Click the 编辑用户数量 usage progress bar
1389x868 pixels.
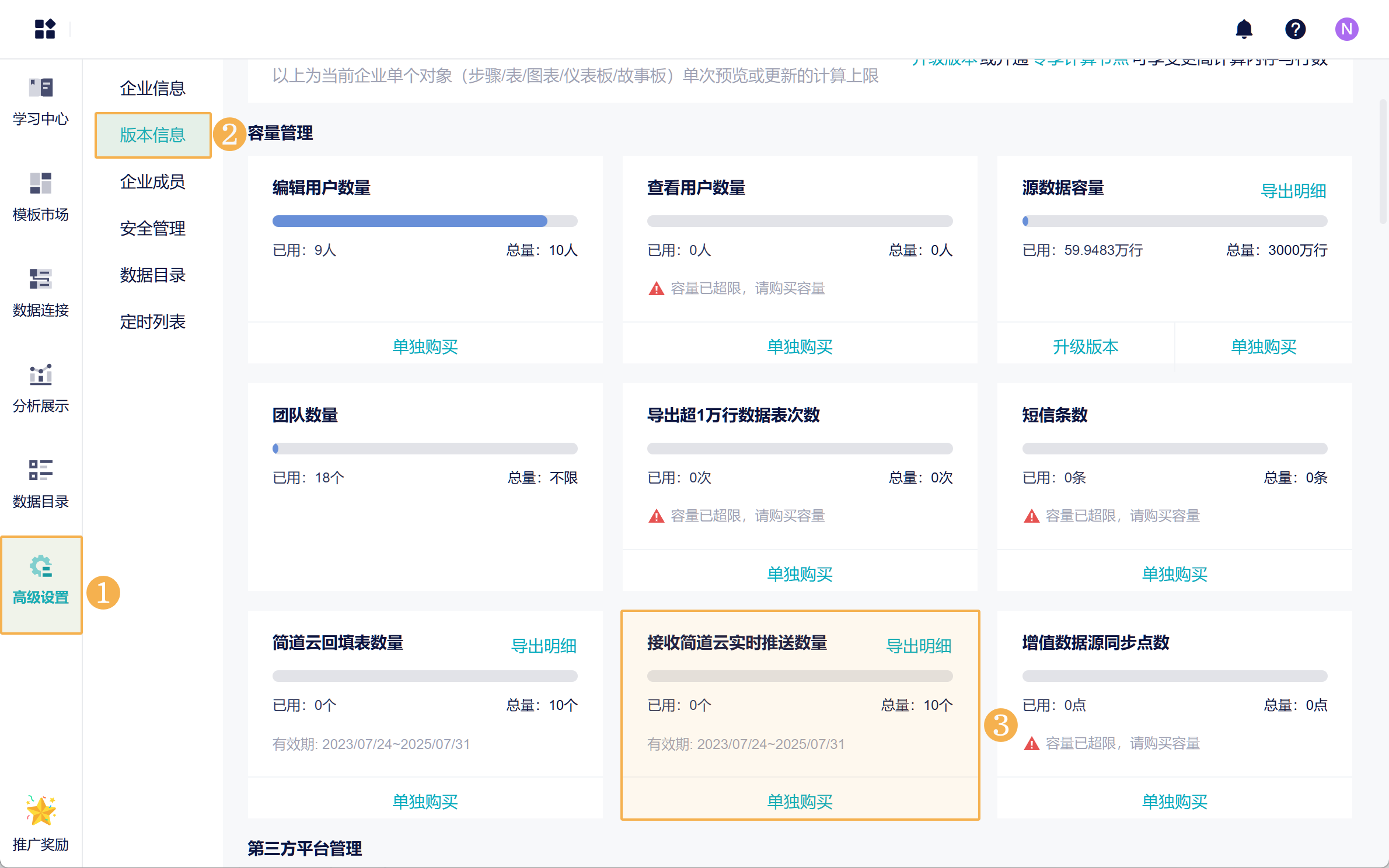(x=425, y=221)
